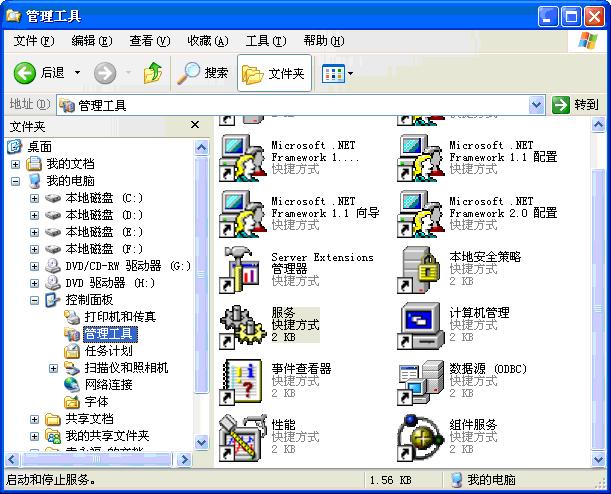The width and height of the screenshot is (611, 494).
Task: Click file list scroll down arrow
Action: point(598,460)
